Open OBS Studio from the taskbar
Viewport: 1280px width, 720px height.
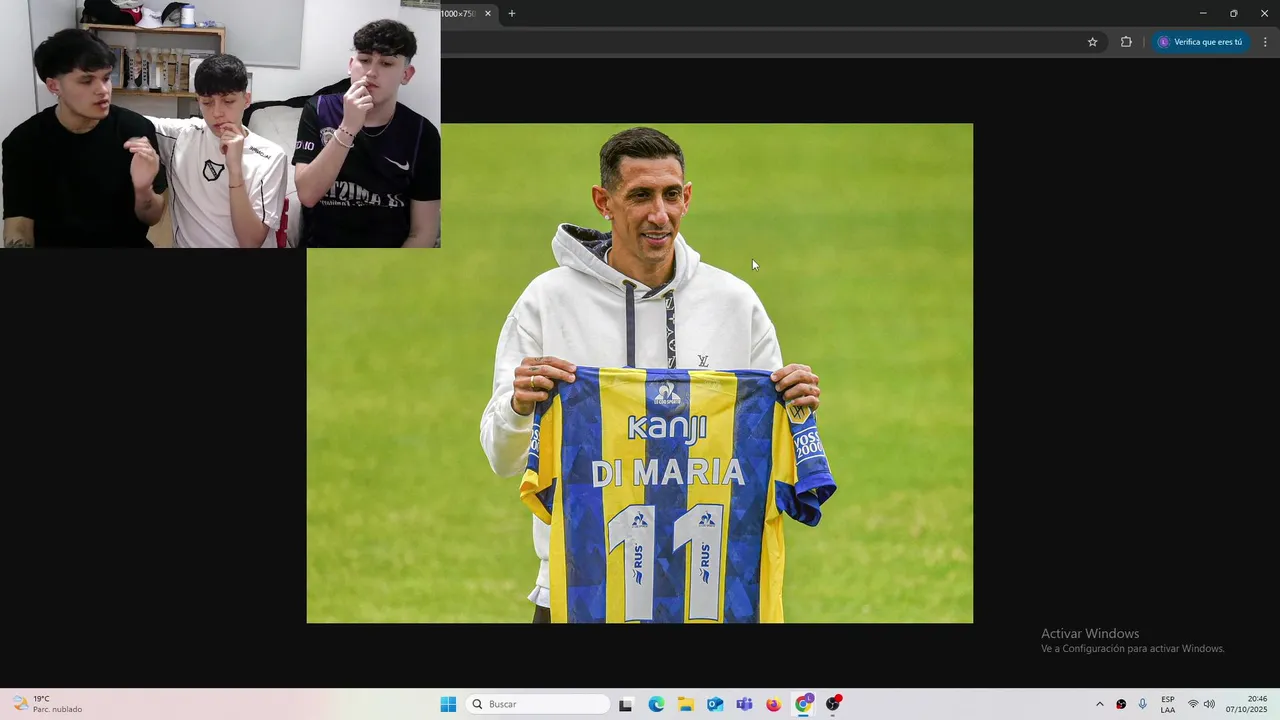pos(833,704)
